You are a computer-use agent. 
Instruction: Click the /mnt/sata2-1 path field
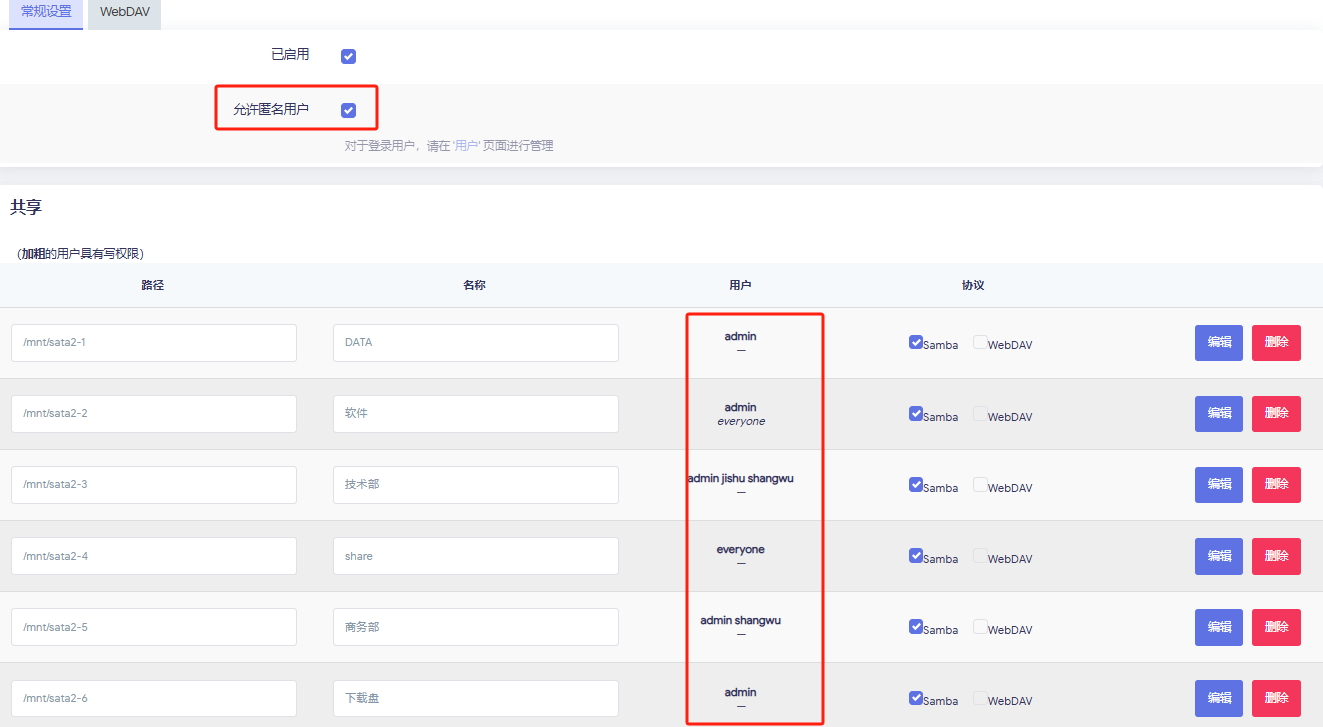click(x=154, y=343)
